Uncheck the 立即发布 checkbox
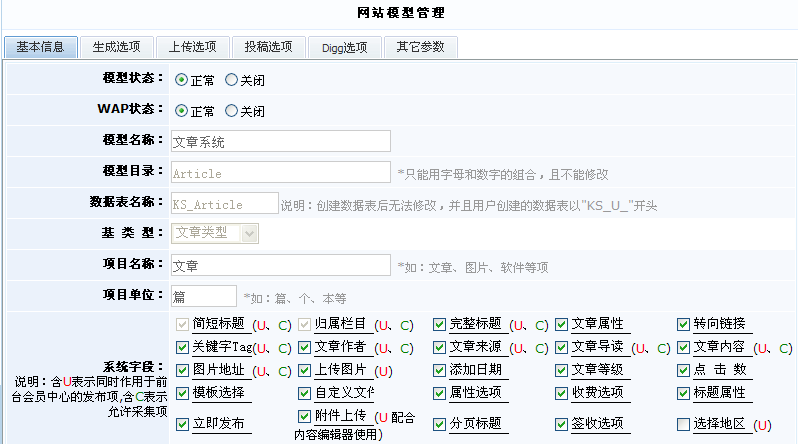This screenshot has height=444, width=798. pos(182,424)
